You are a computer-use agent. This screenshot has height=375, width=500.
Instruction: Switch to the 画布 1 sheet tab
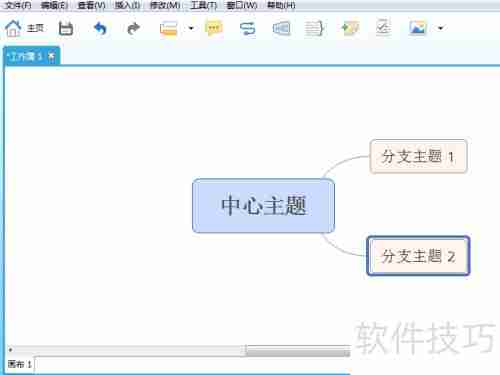tap(20, 364)
